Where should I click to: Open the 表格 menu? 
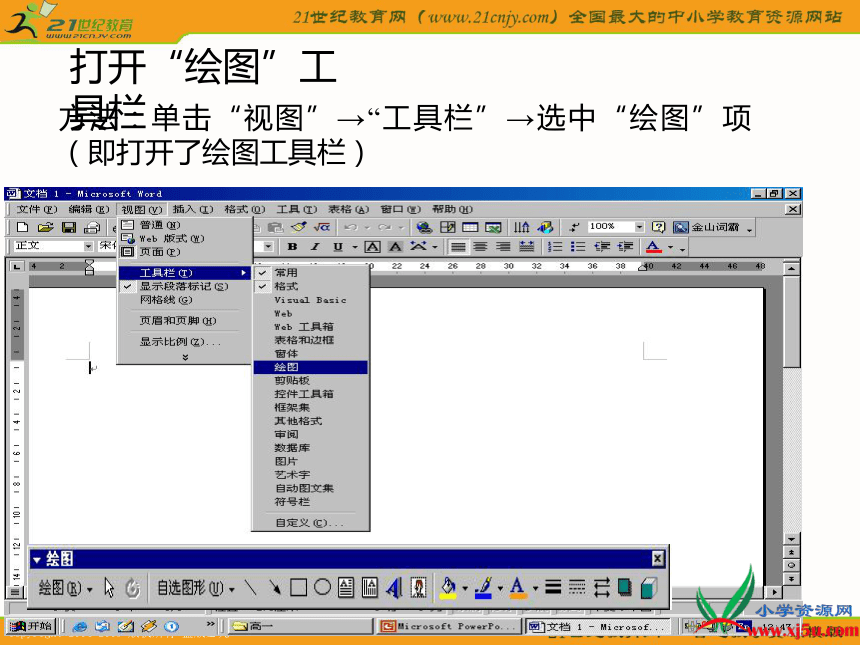coord(348,209)
